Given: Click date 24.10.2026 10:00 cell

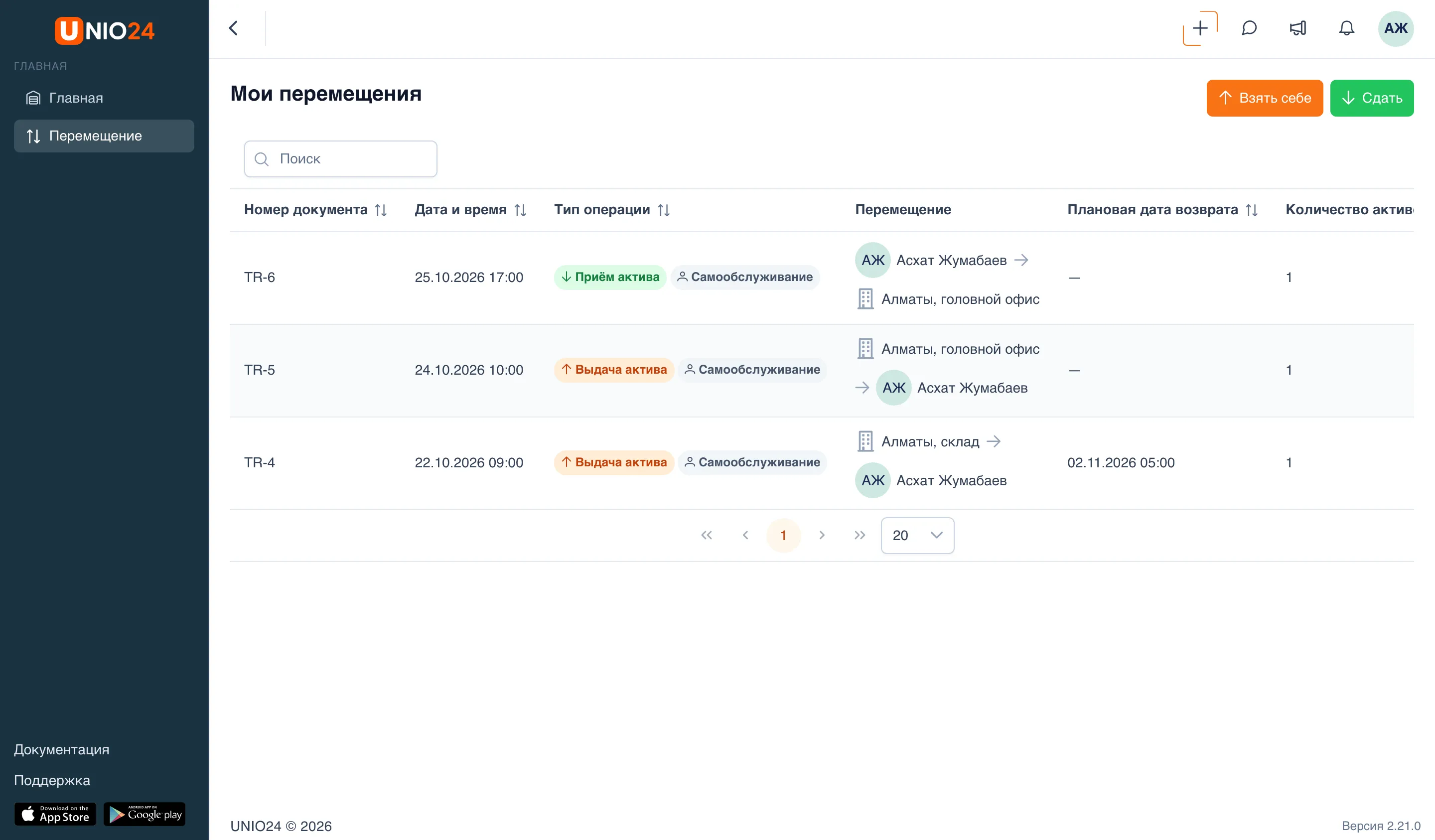Looking at the screenshot, I should pos(469,370).
